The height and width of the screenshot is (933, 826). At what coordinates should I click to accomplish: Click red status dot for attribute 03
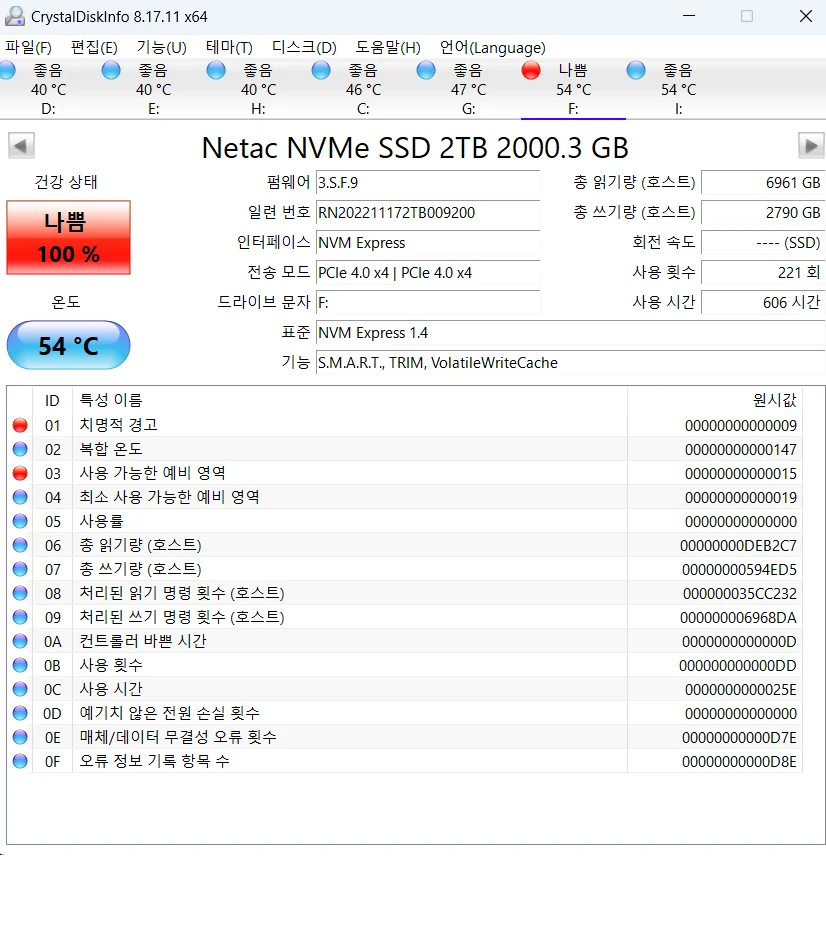(20, 473)
